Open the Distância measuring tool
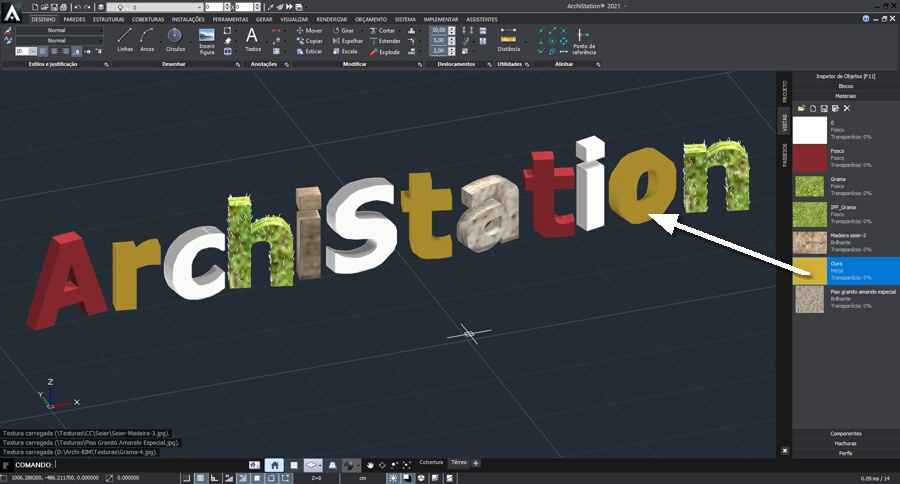900x484 pixels. (509, 40)
